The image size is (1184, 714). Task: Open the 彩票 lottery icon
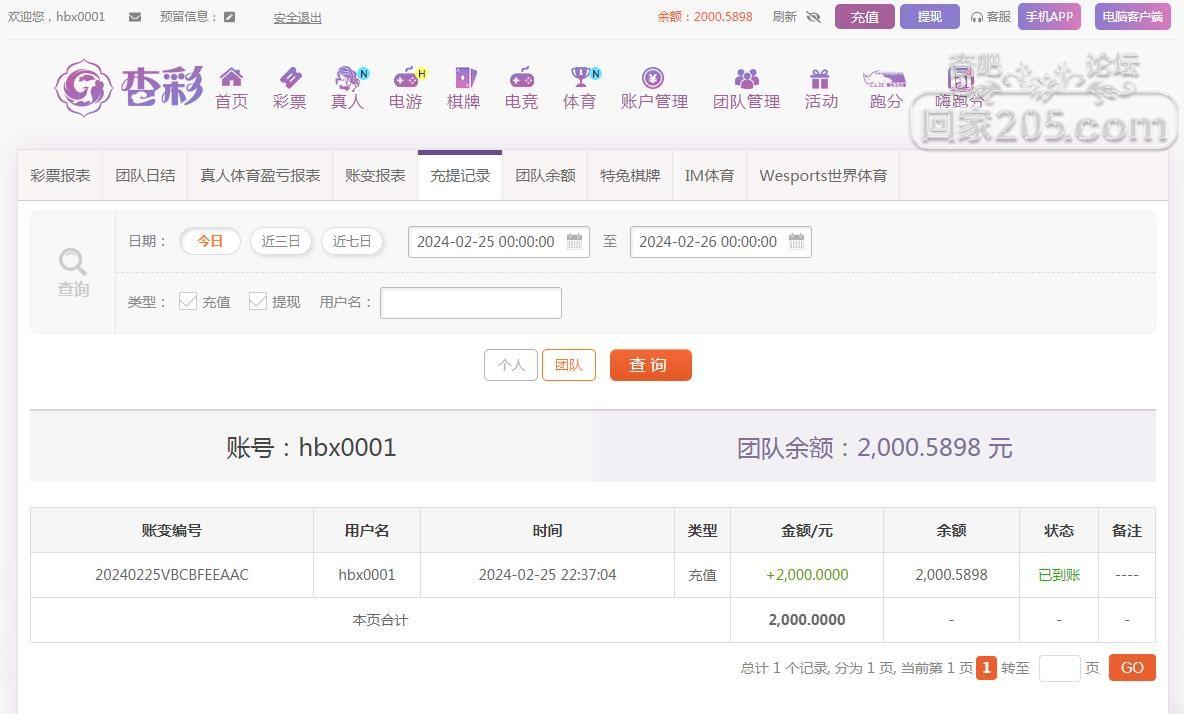coord(290,77)
